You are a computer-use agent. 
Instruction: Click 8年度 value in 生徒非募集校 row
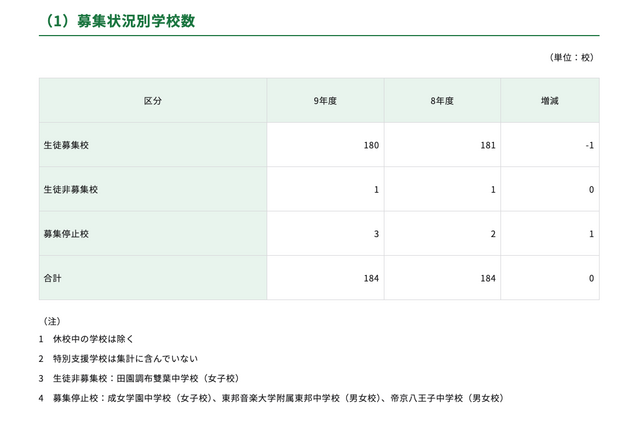493,190
